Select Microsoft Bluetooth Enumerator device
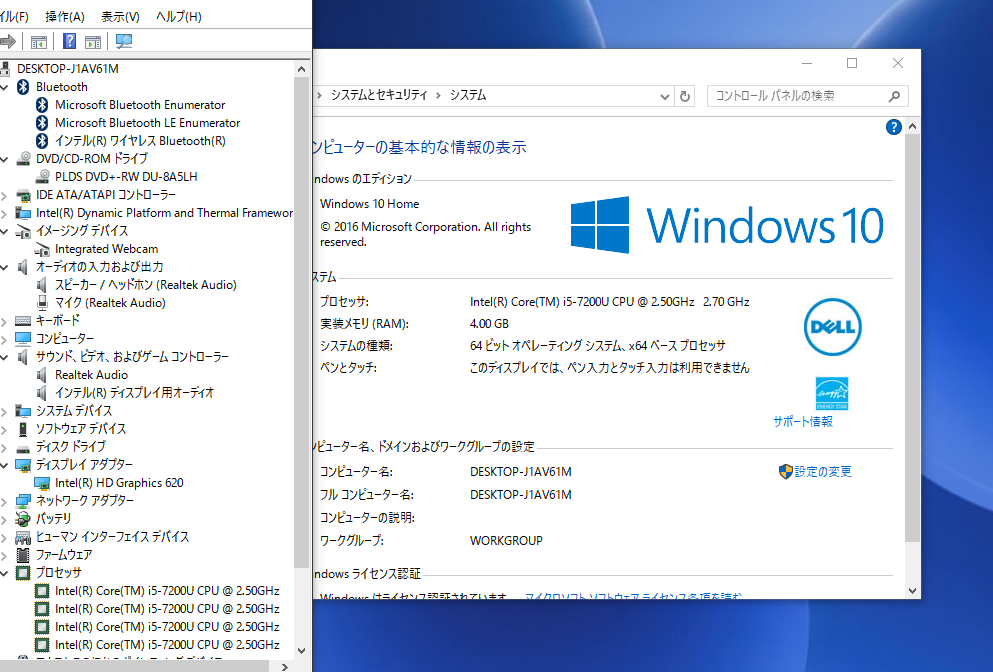 tap(140, 105)
